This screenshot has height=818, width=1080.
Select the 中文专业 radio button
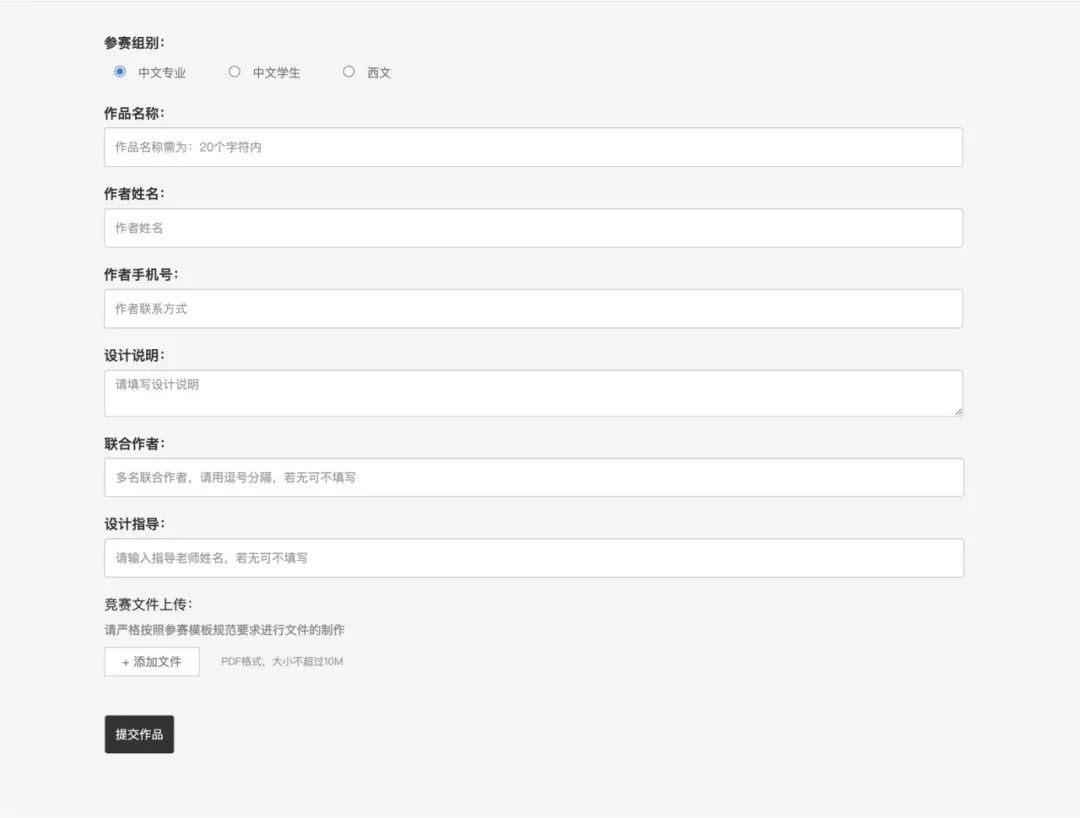(x=120, y=72)
